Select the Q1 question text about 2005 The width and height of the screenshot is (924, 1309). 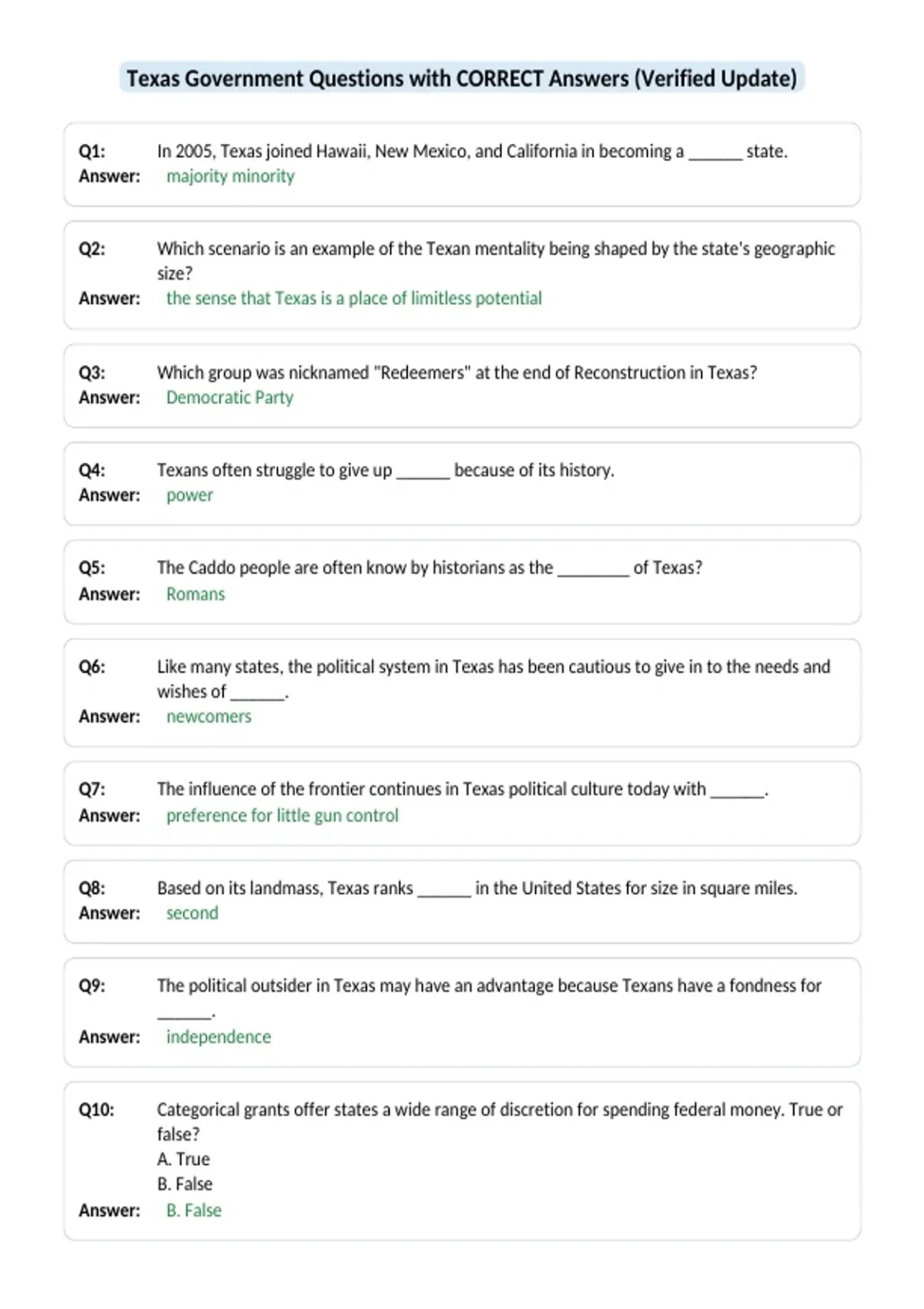point(472,151)
